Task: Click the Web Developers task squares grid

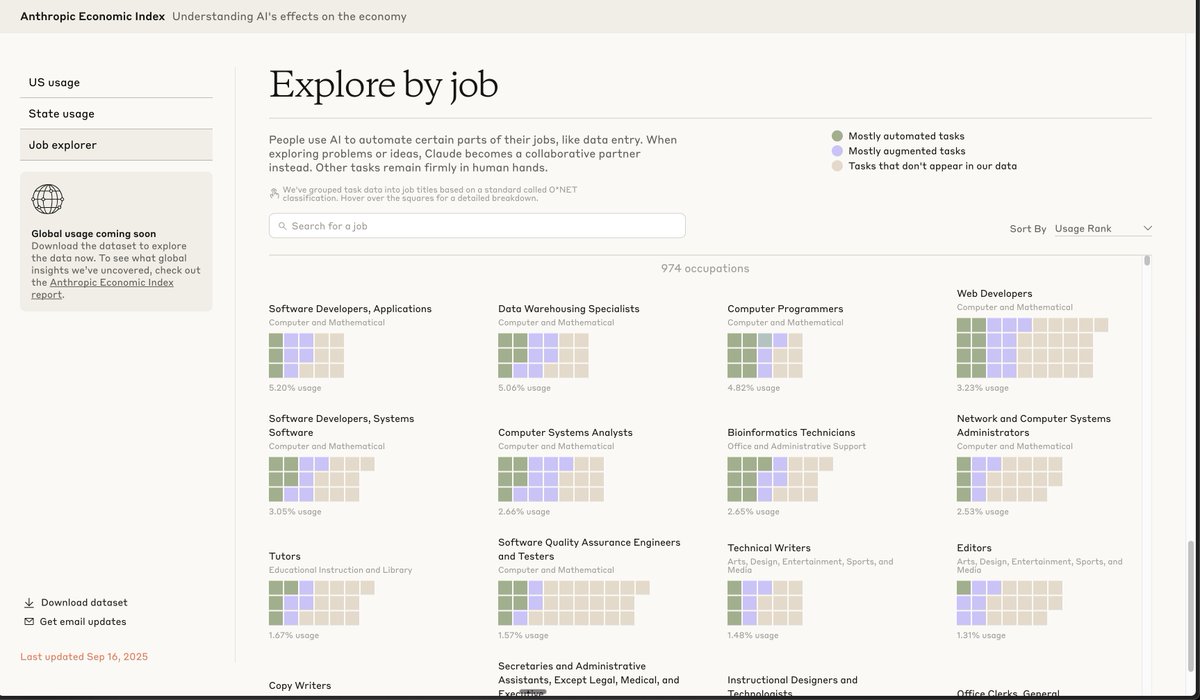Action: 1032,348
